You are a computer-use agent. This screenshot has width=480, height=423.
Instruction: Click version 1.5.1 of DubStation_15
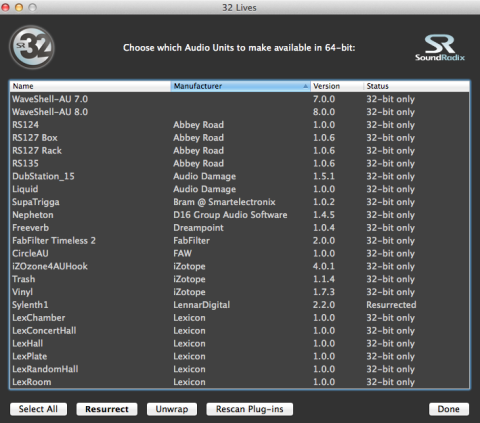click(x=324, y=176)
